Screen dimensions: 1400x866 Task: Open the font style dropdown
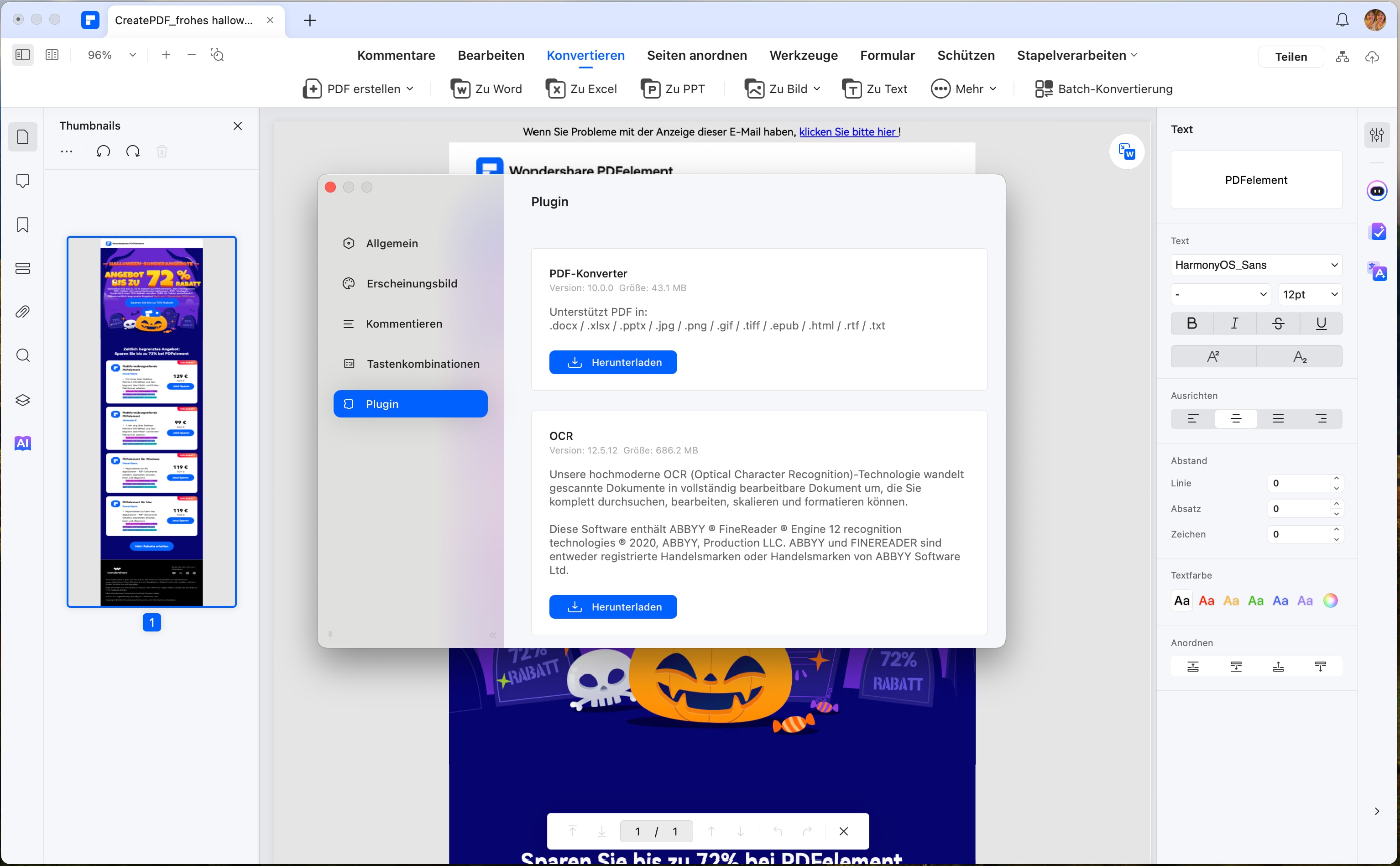pos(1221,294)
